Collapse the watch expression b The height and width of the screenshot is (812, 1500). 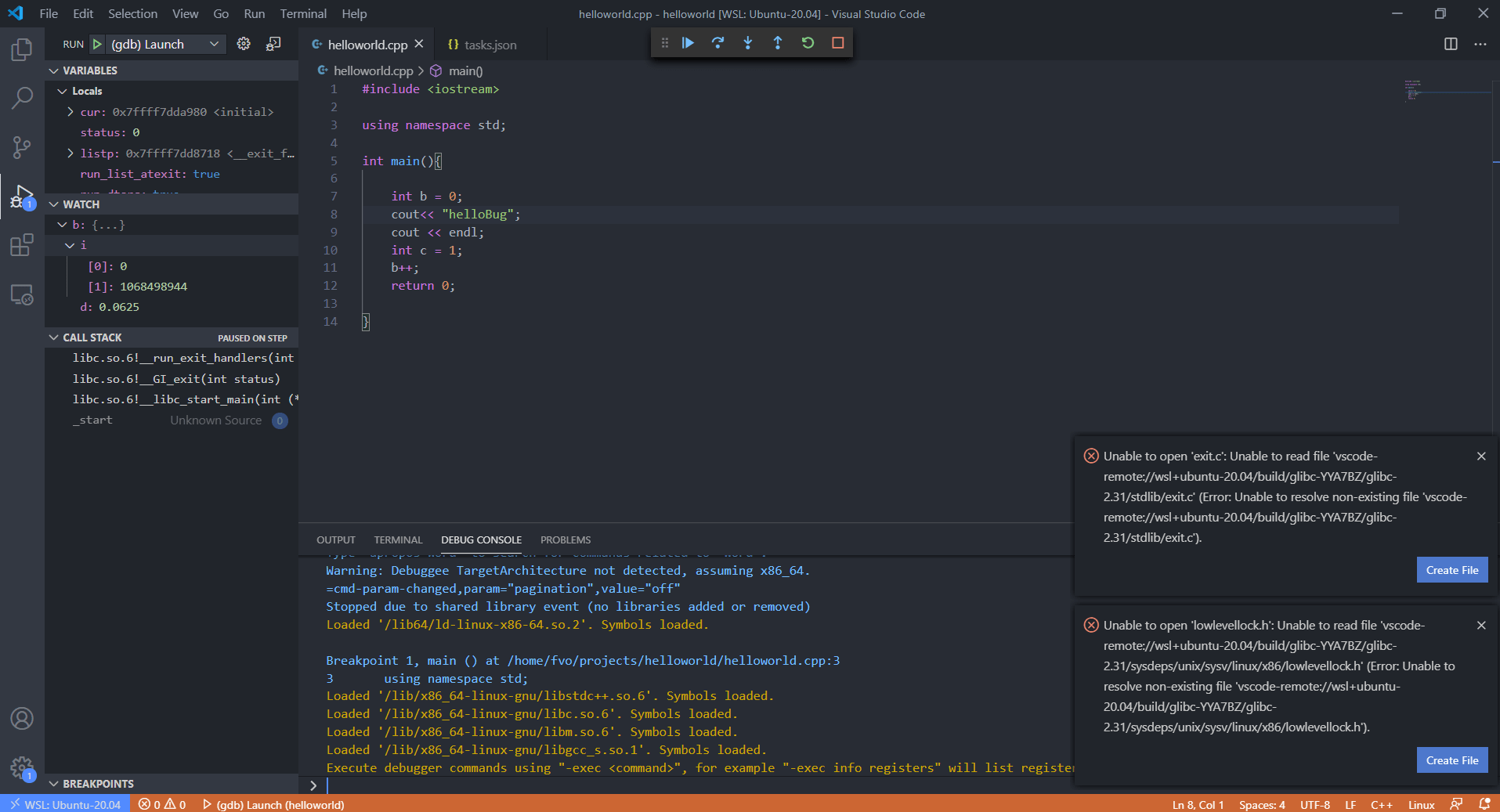click(63, 225)
